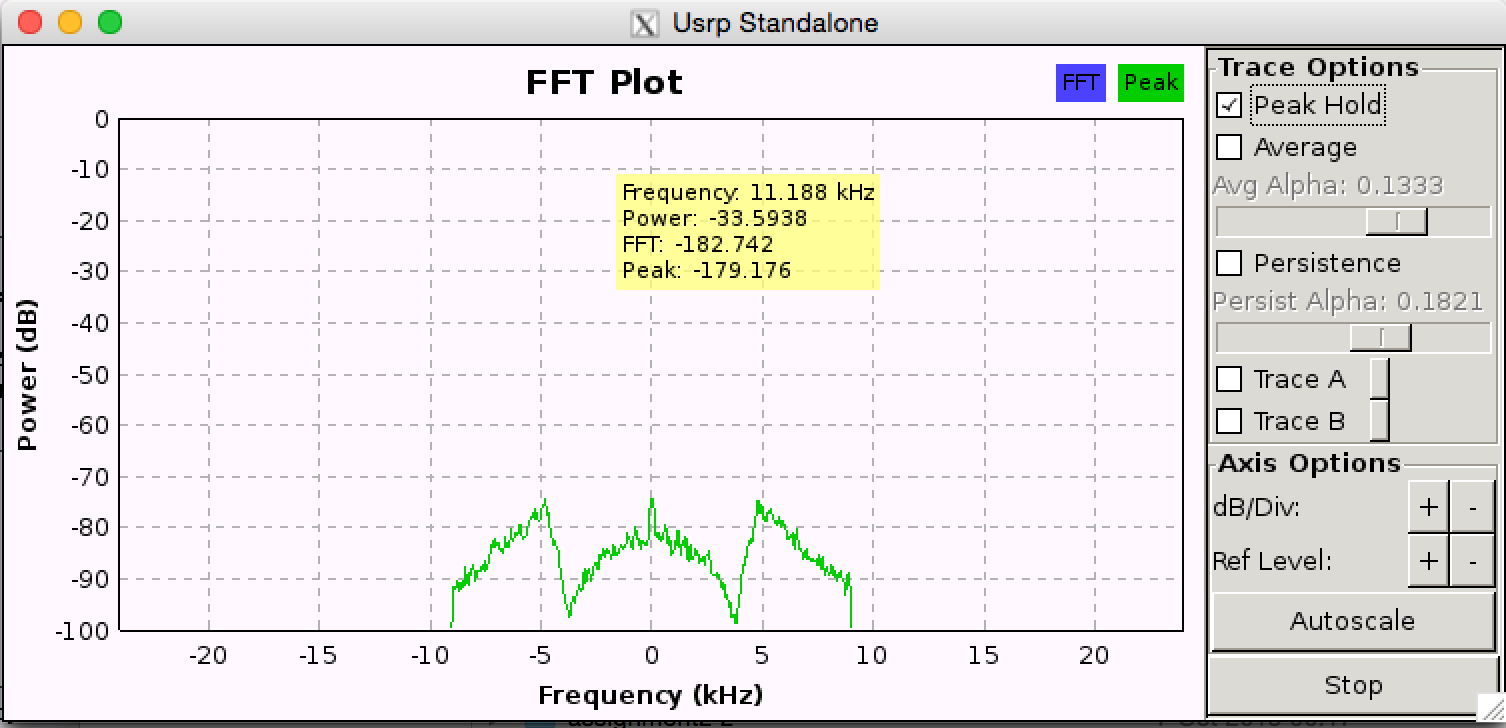
Task: Enable the Trace A checkbox
Action: coord(1229,379)
